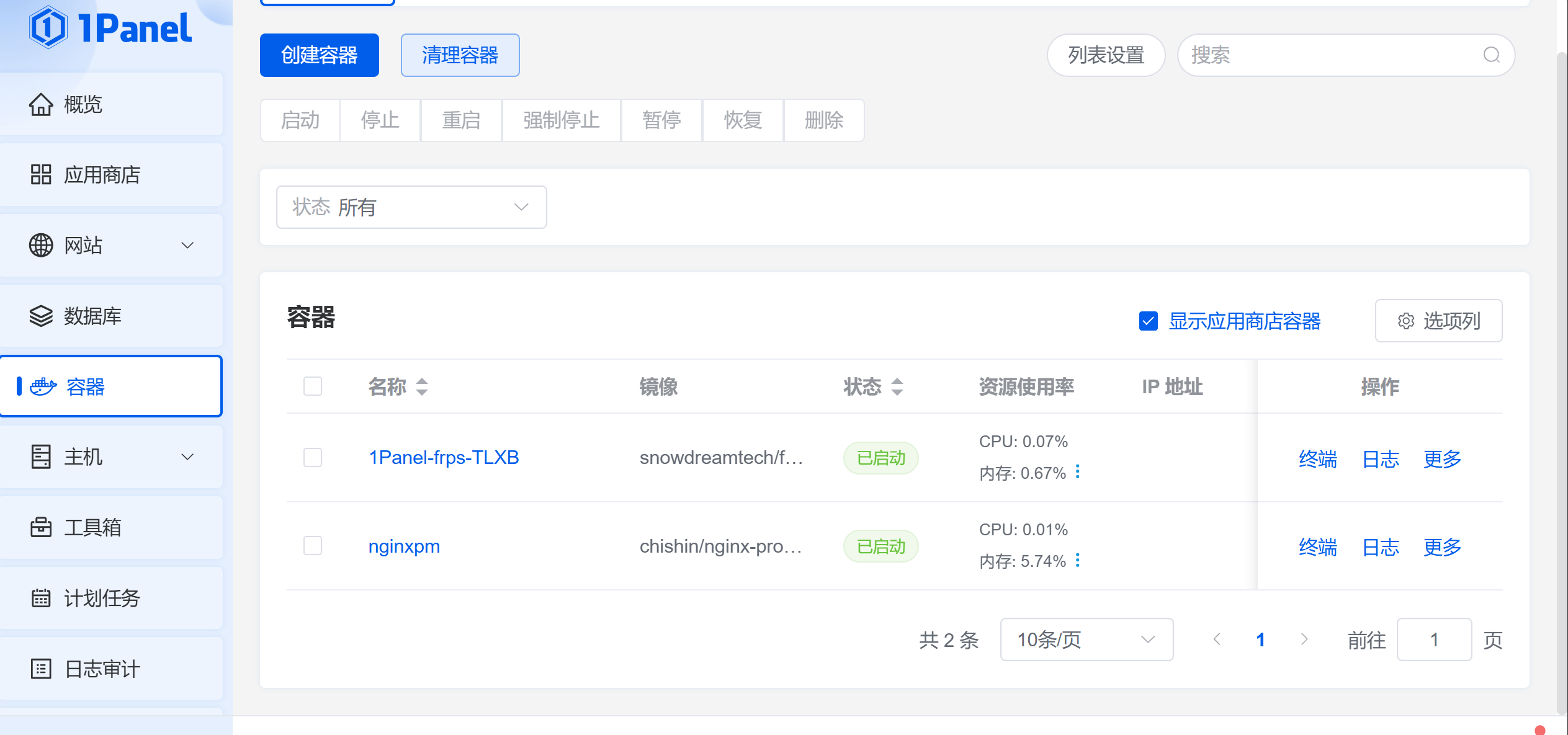Screen dimensions: 1568x735
Task: Click the 数据库 database layers icon
Action: pyautogui.click(x=41, y=316)
